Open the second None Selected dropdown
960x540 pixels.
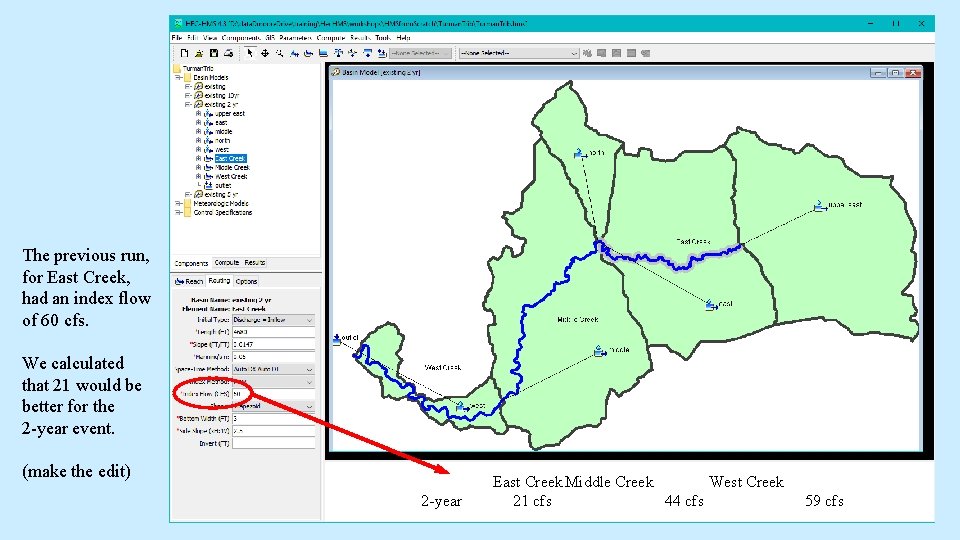coord(519,53)
